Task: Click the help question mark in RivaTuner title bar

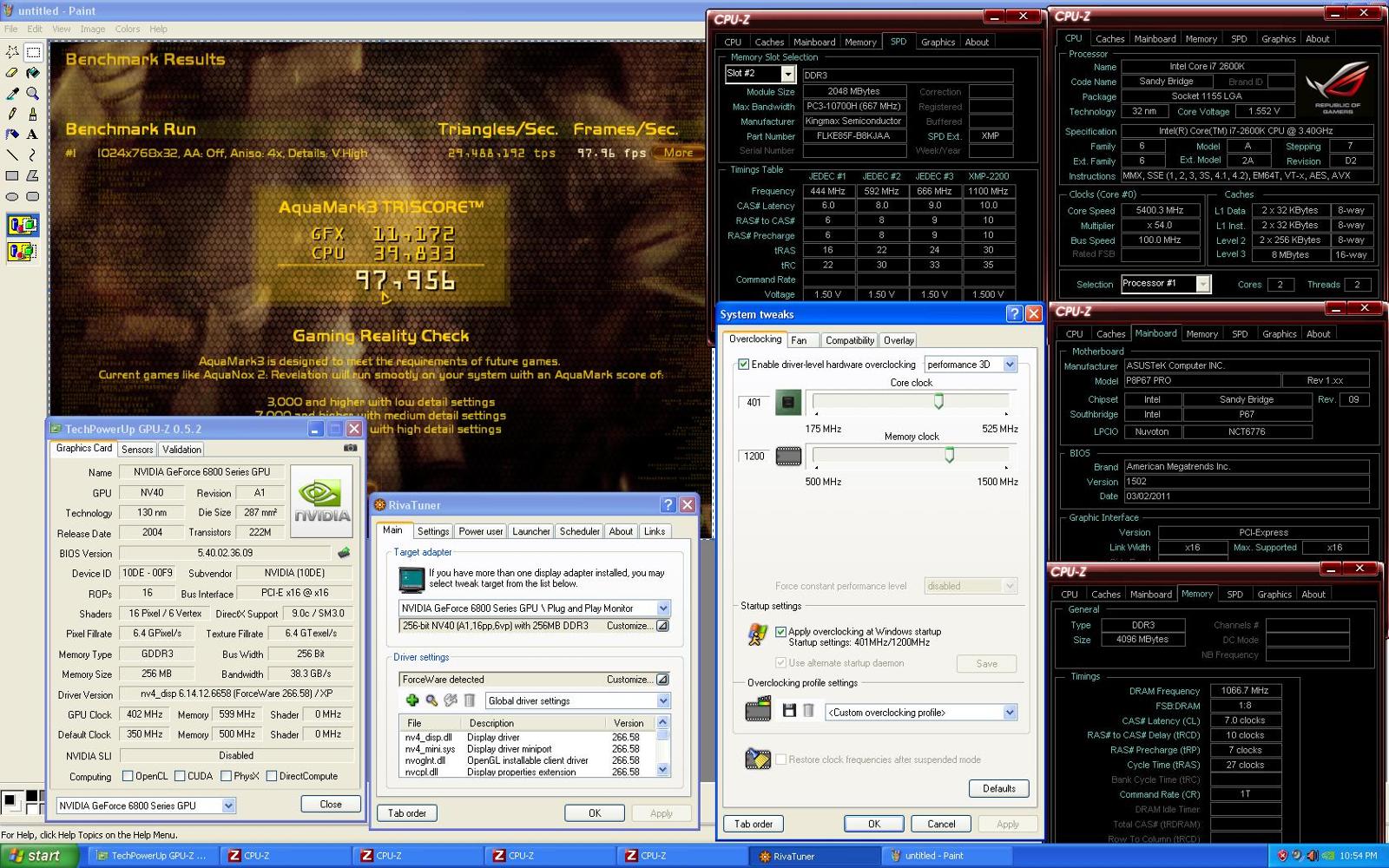Action: coord(668,505)
